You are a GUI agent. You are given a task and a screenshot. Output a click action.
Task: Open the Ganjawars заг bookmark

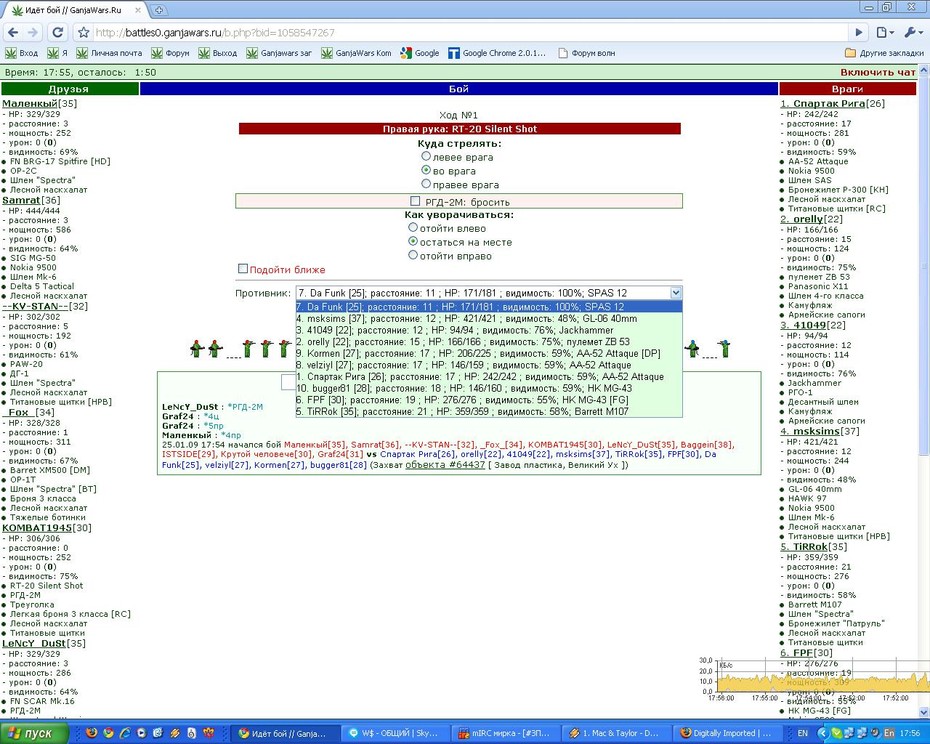click(279, 53)
